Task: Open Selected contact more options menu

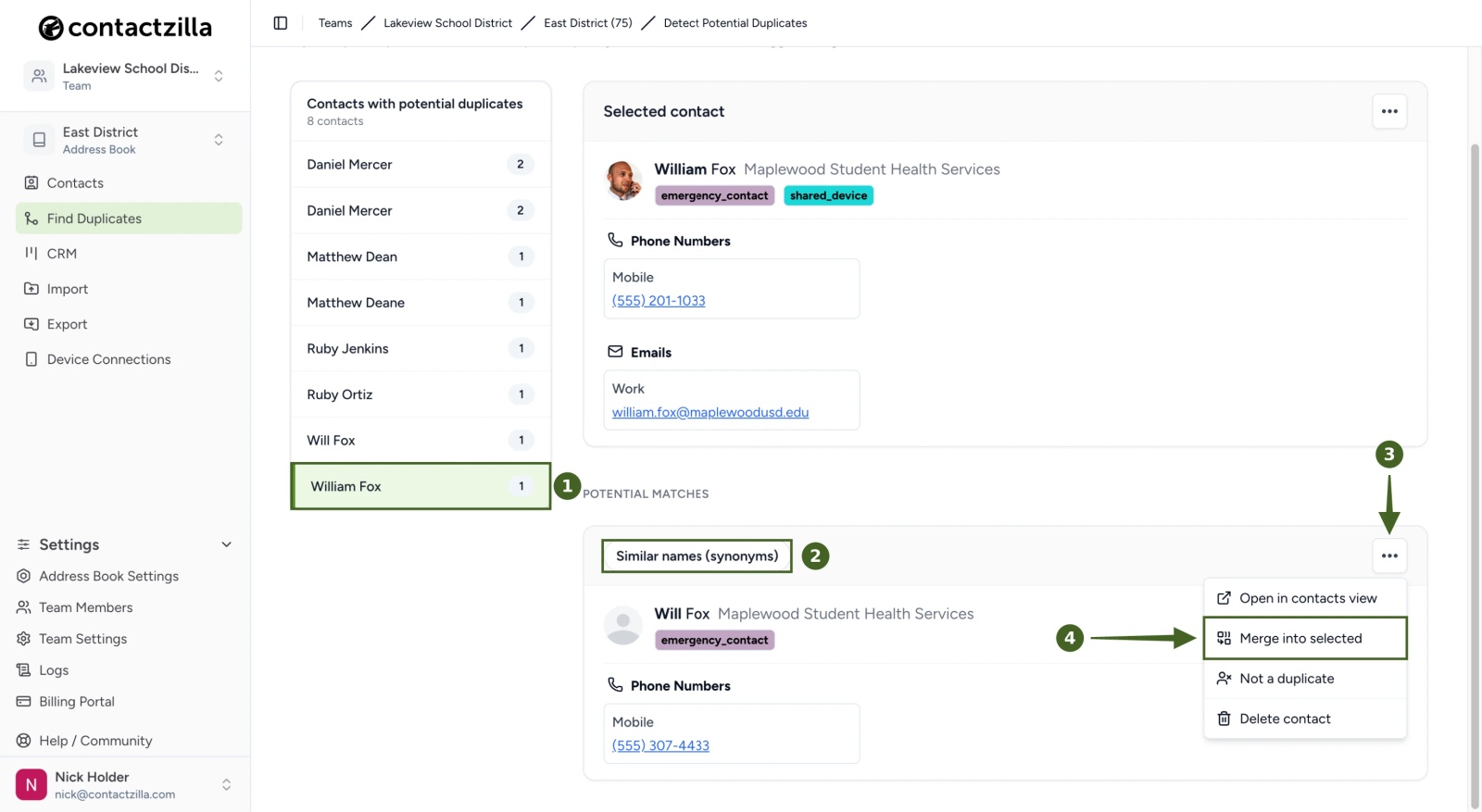Action: [x=1389, y=111]
